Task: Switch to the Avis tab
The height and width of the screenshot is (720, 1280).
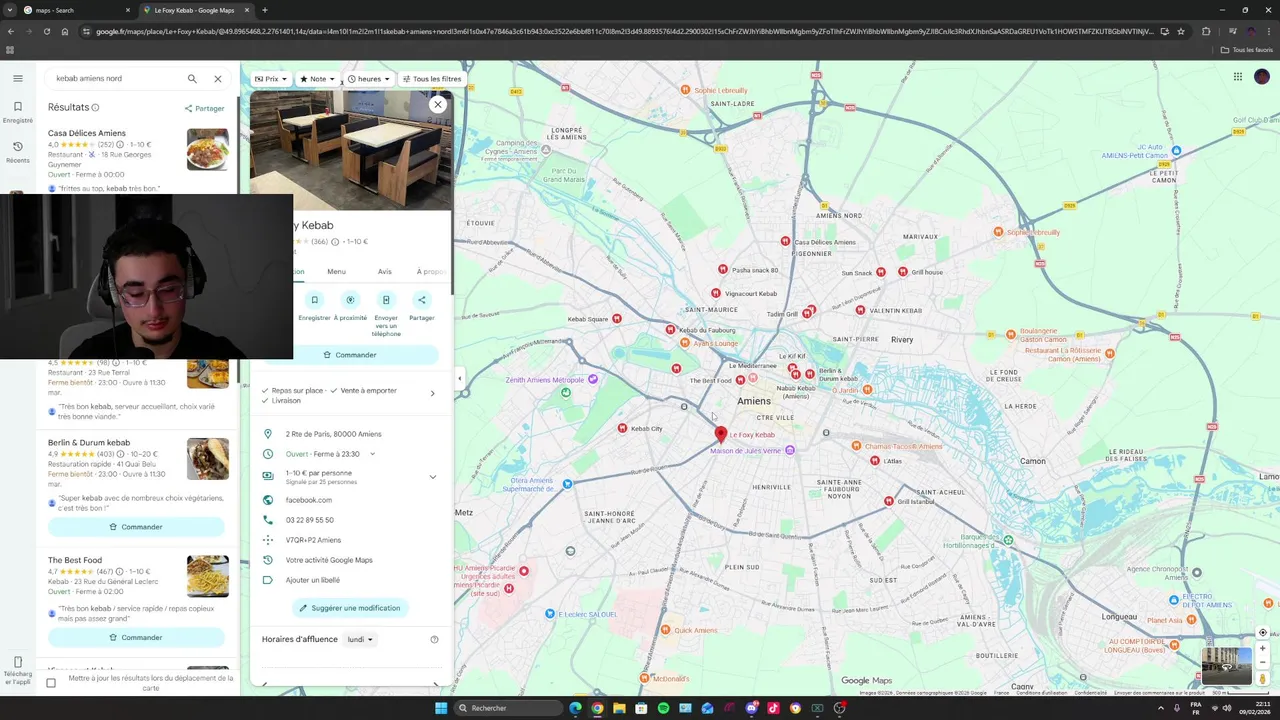Action: pos(385,271)
